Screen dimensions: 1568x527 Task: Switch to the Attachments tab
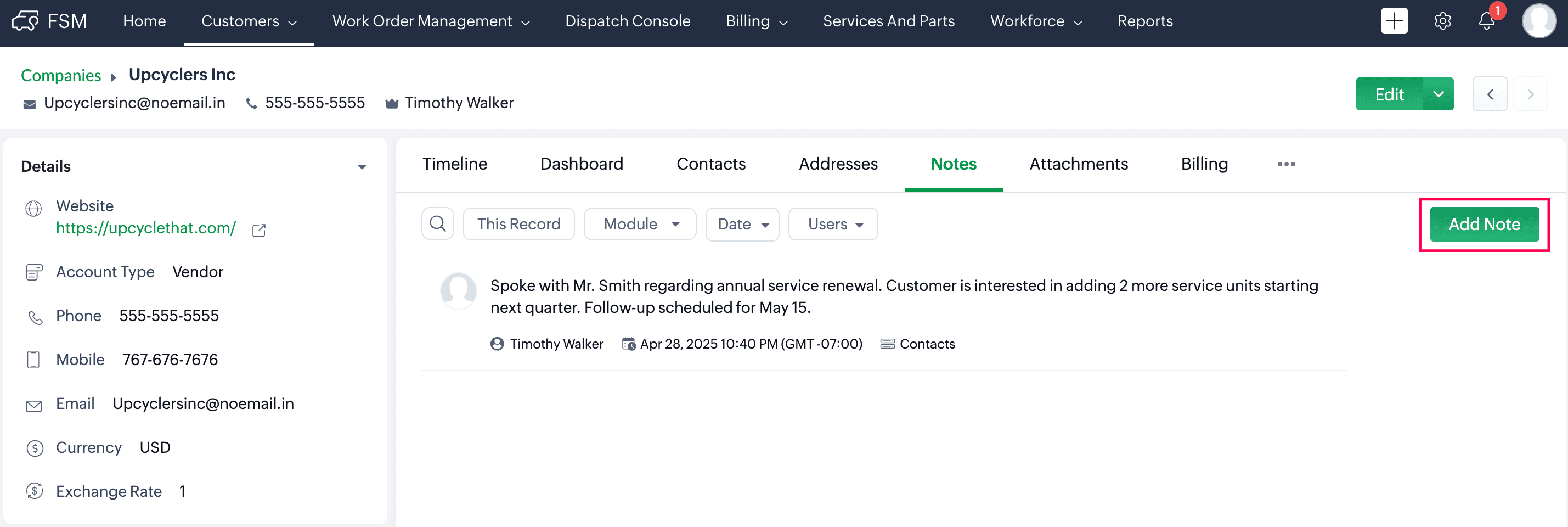click(x=1078, y=165)
